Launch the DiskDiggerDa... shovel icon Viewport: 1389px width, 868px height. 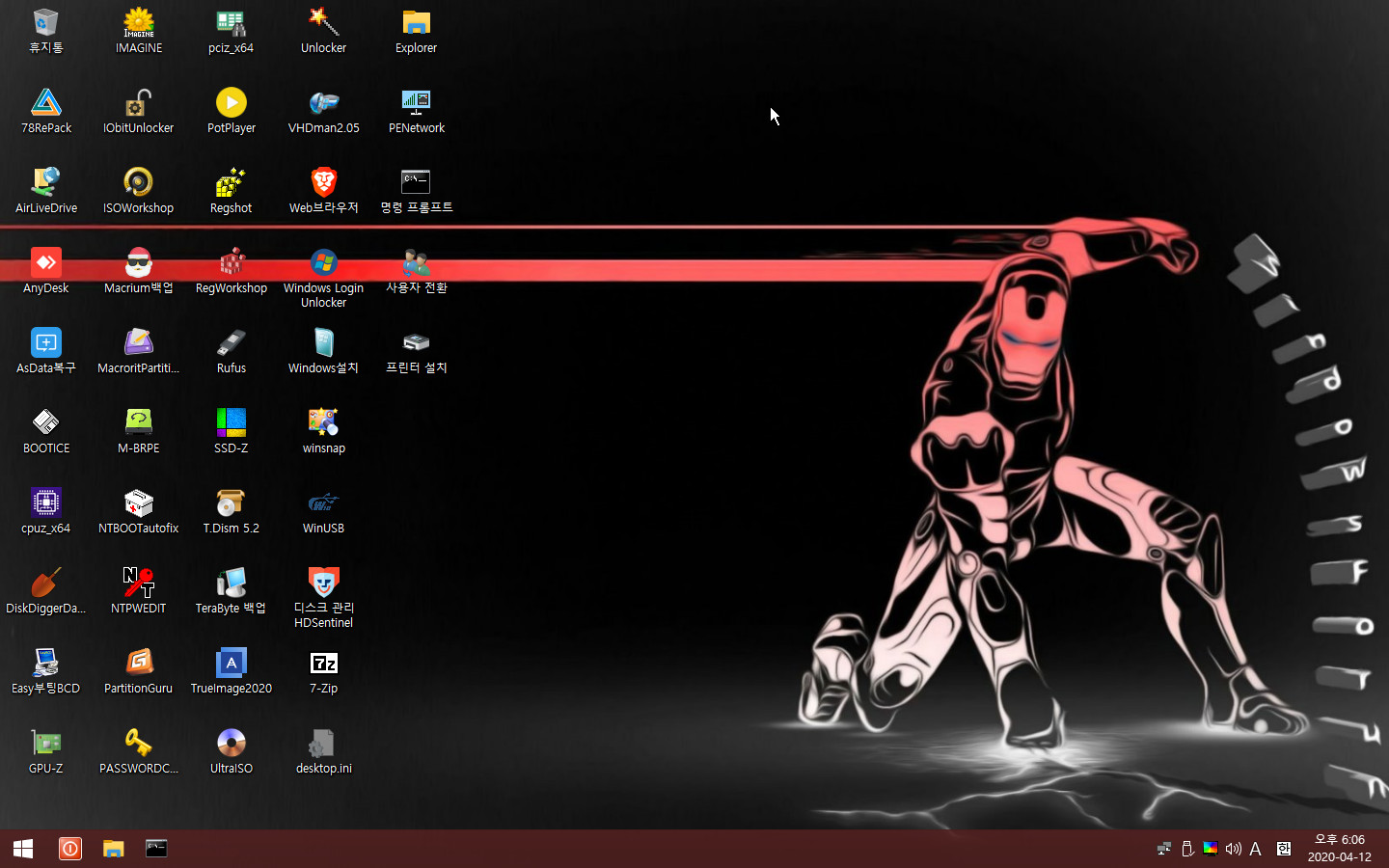(x=46, y=591)
